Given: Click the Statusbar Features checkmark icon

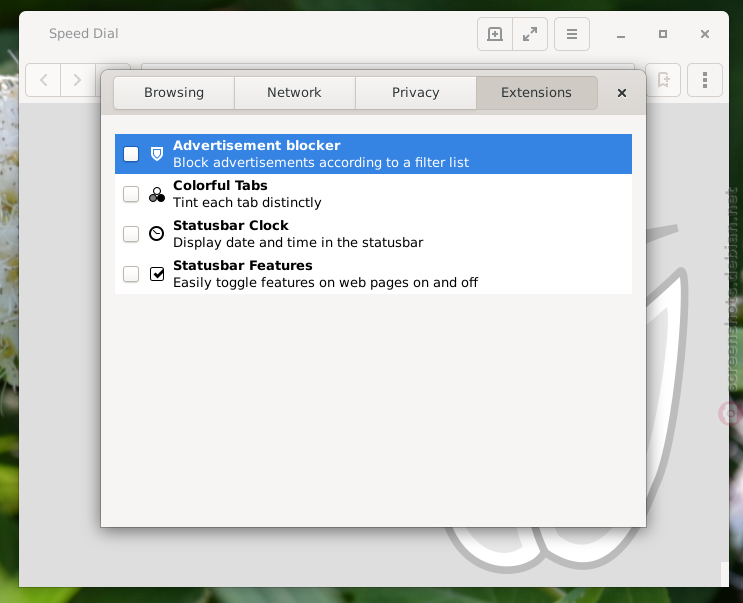Looking at the screenshot, I should coord(157,274).
